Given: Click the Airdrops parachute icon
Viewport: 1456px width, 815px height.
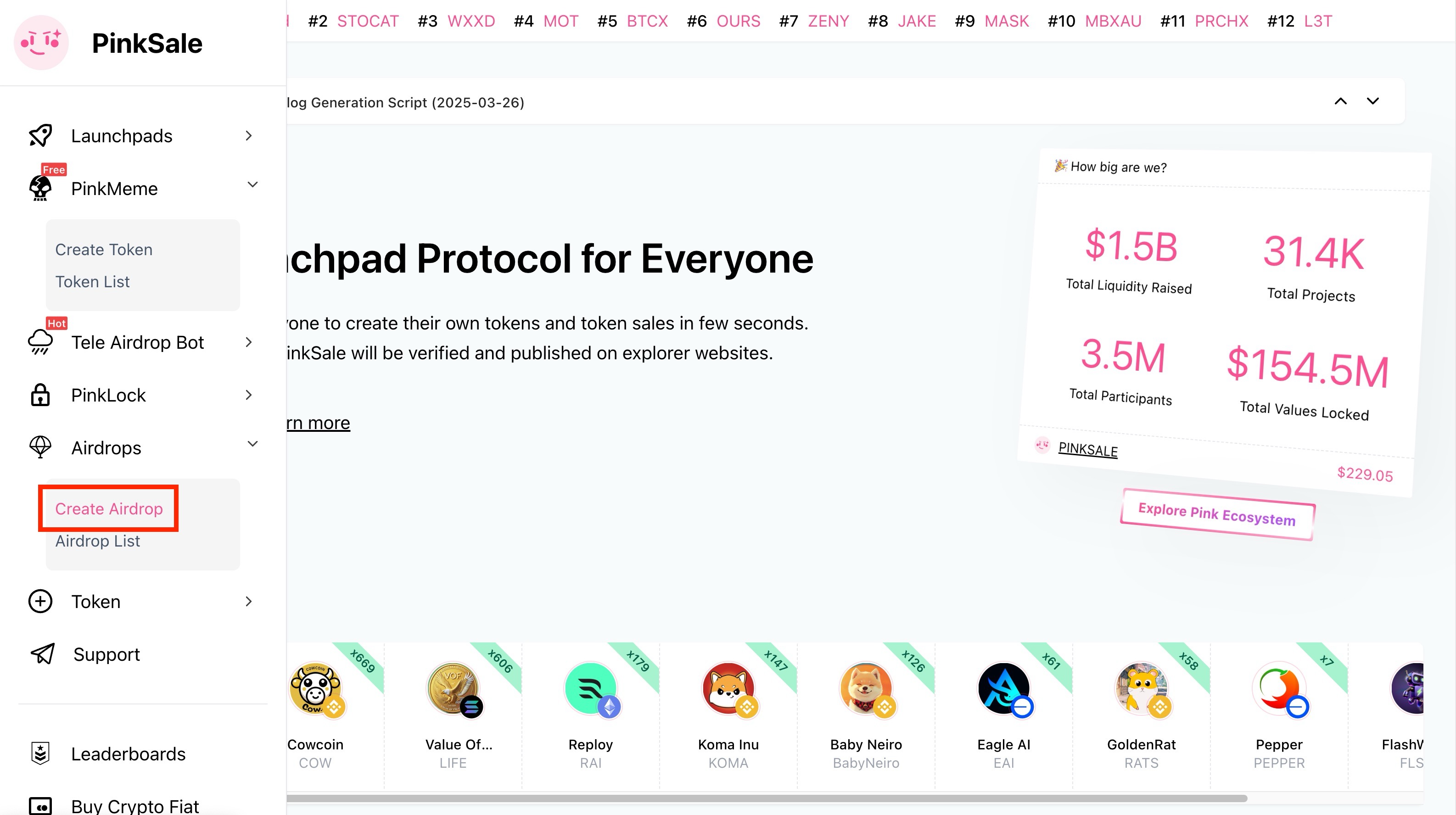Looking at the screenshot, I should pos(40,447).
